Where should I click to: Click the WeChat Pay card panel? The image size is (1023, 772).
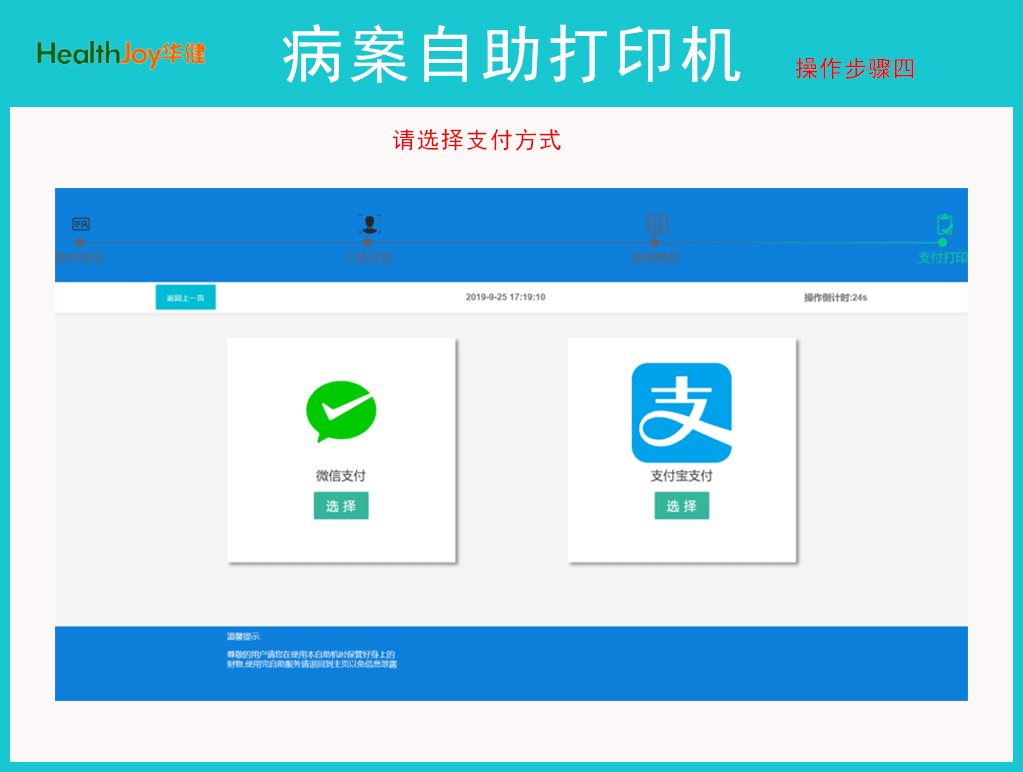[x=341, y=448]
